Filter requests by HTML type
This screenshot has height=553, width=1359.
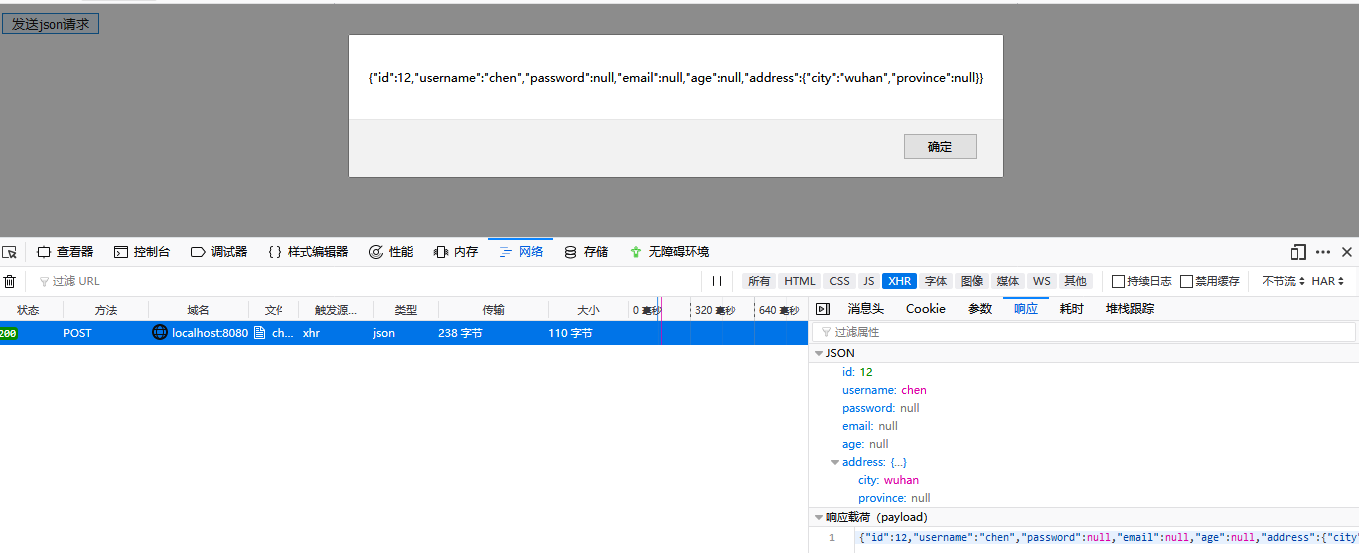(800, 282)
